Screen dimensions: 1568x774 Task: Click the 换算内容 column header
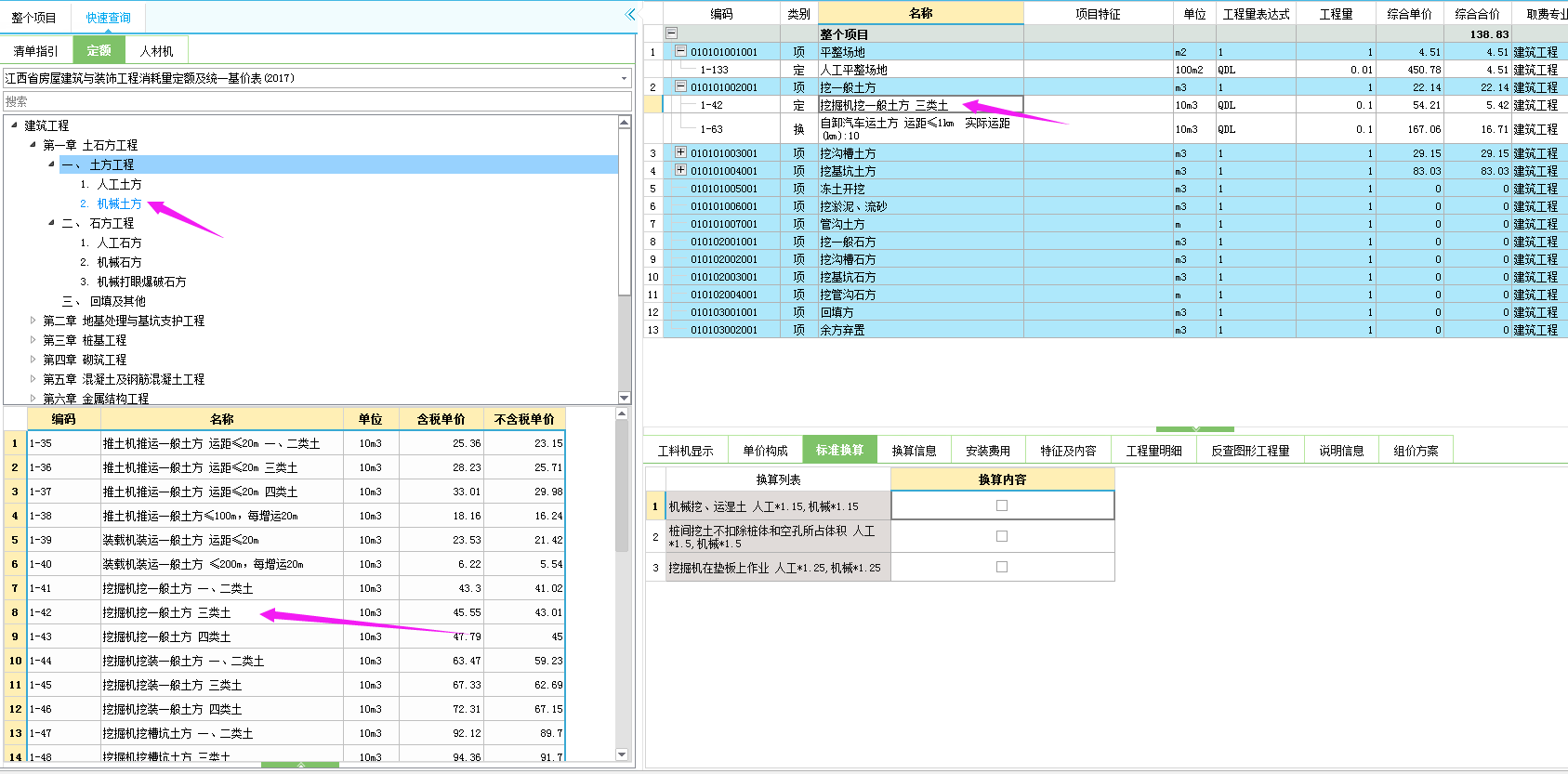click(x=1002, y=479)
